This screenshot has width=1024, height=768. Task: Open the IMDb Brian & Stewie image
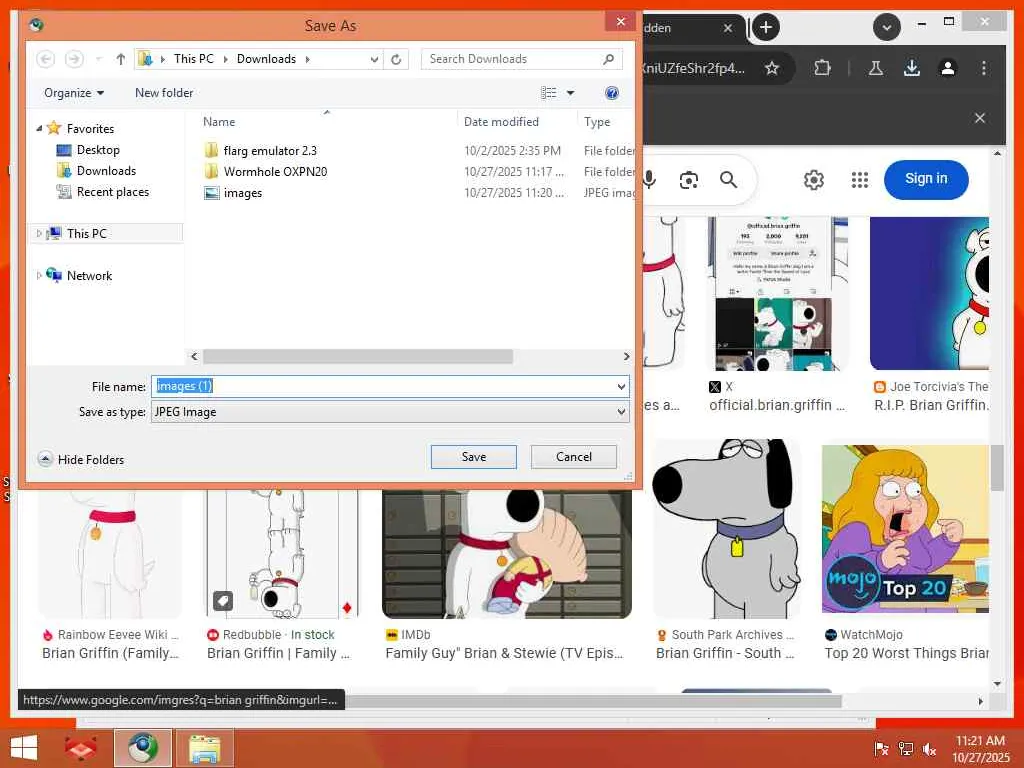507,552
